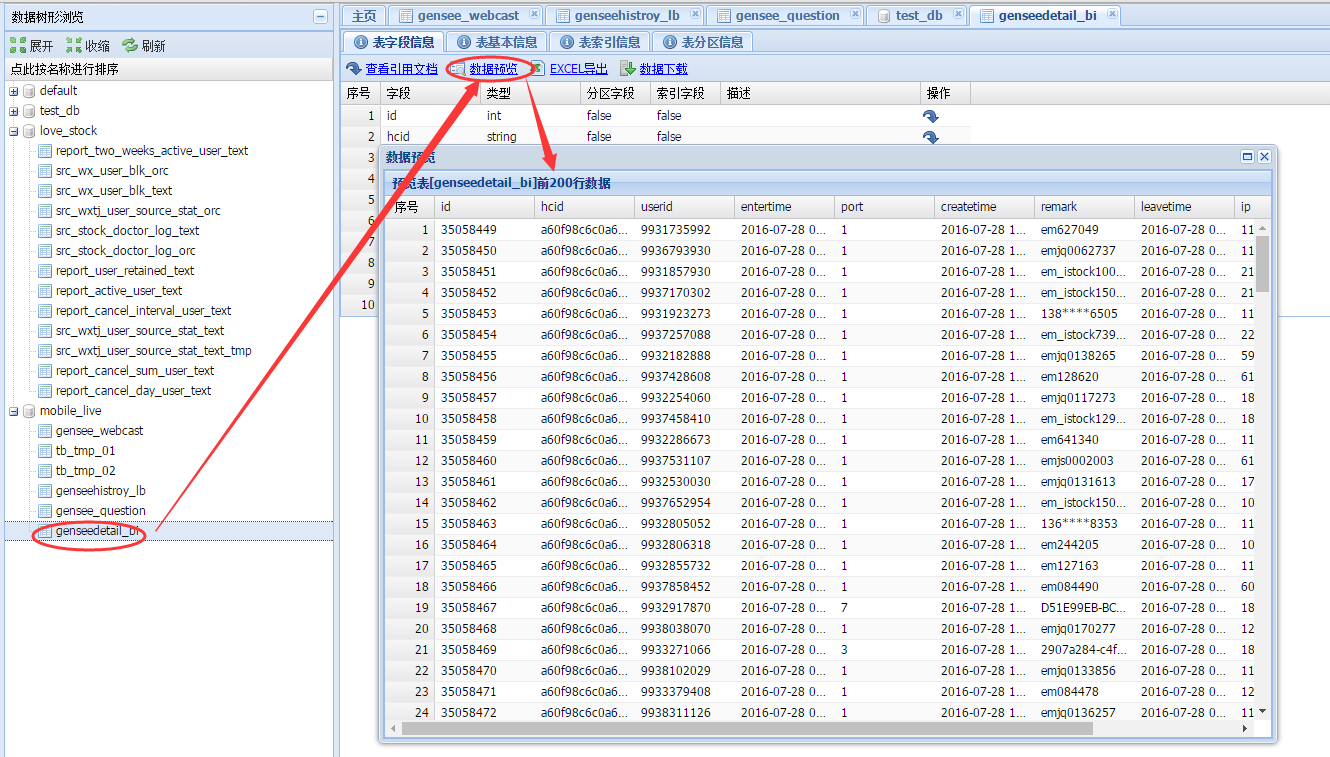Close the genseedetail_bi tab

coord(1111,14)
